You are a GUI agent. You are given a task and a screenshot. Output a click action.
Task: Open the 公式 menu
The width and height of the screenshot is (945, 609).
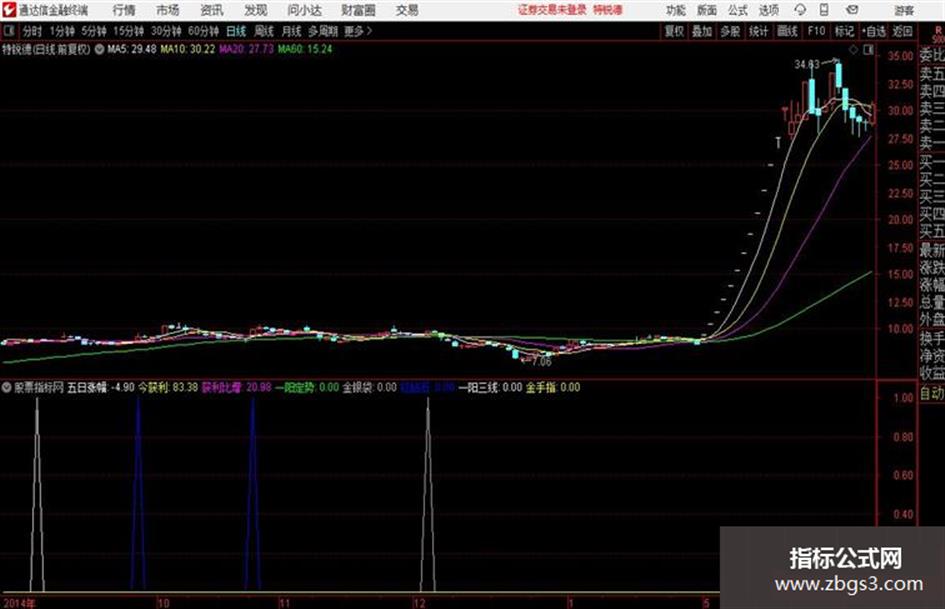(738, 10)
